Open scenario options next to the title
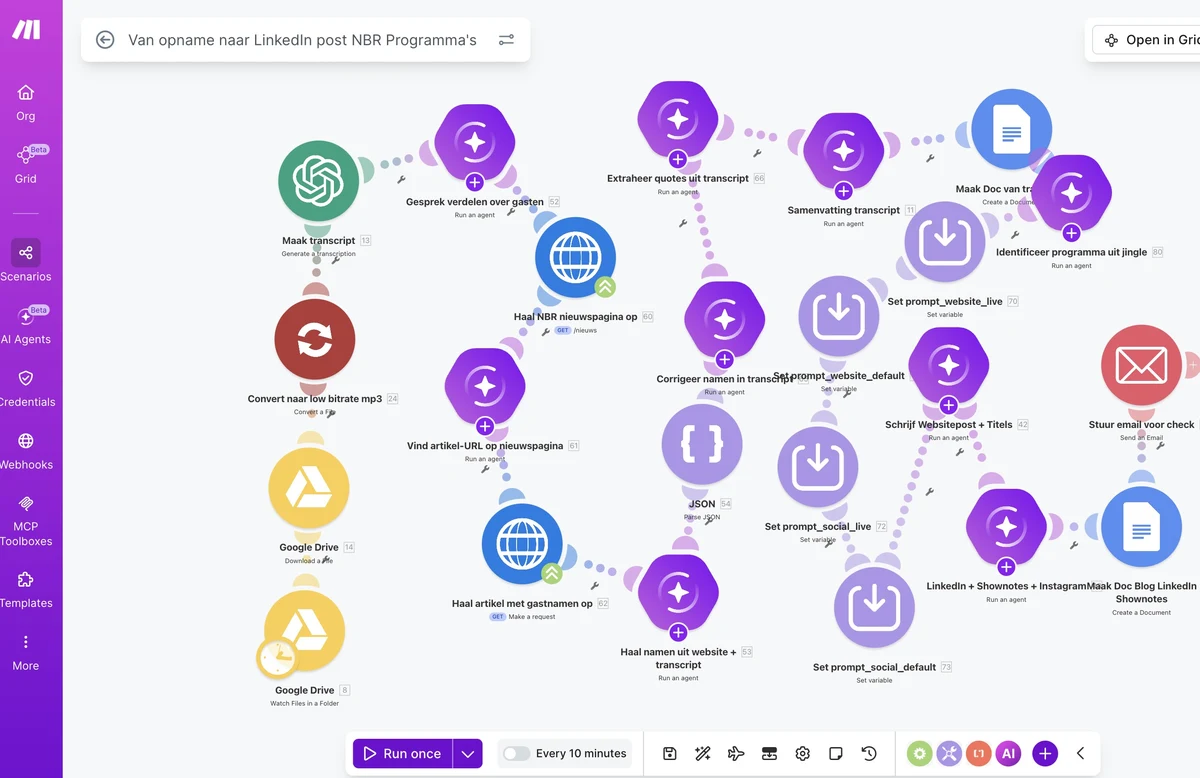 tap(506, 40)
